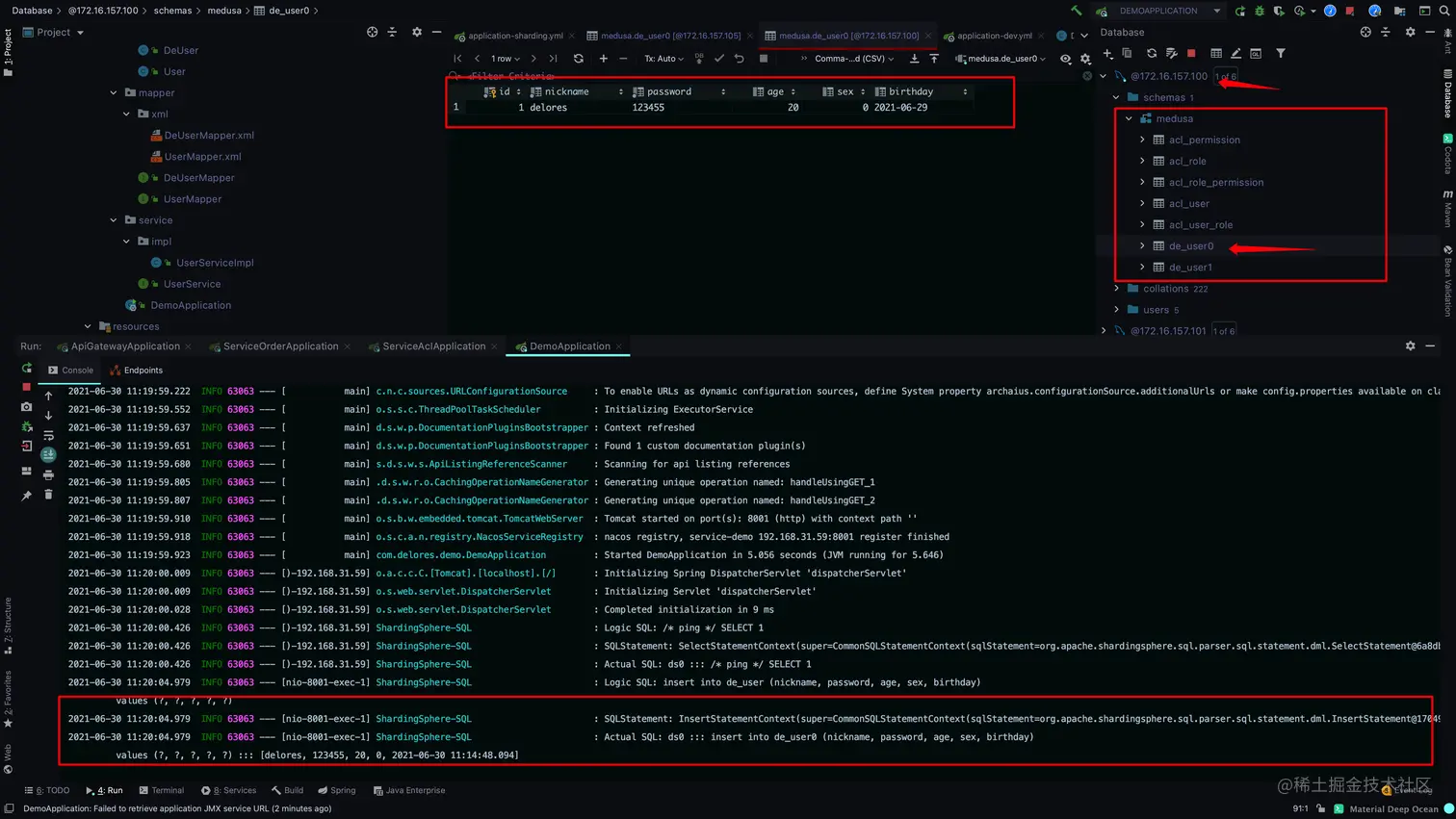
Task: Open the application-dev.yml editor tab
Action: coord(994,36)
